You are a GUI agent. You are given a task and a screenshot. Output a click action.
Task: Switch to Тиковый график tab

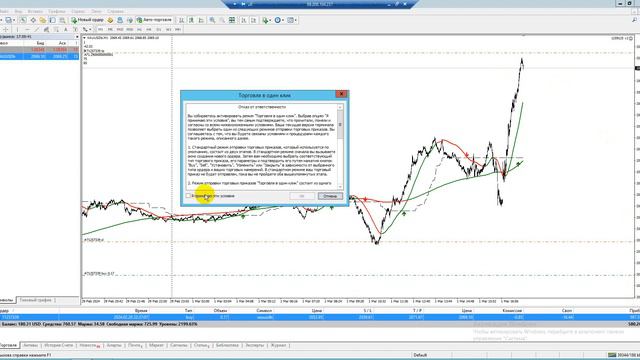36,300
